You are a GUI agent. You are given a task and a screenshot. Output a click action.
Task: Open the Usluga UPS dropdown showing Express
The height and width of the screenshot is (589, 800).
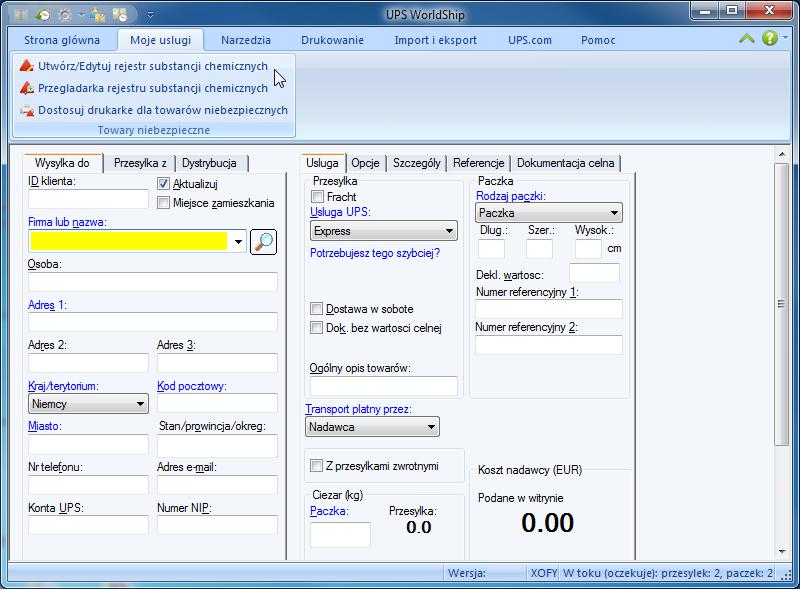point(384,231)
